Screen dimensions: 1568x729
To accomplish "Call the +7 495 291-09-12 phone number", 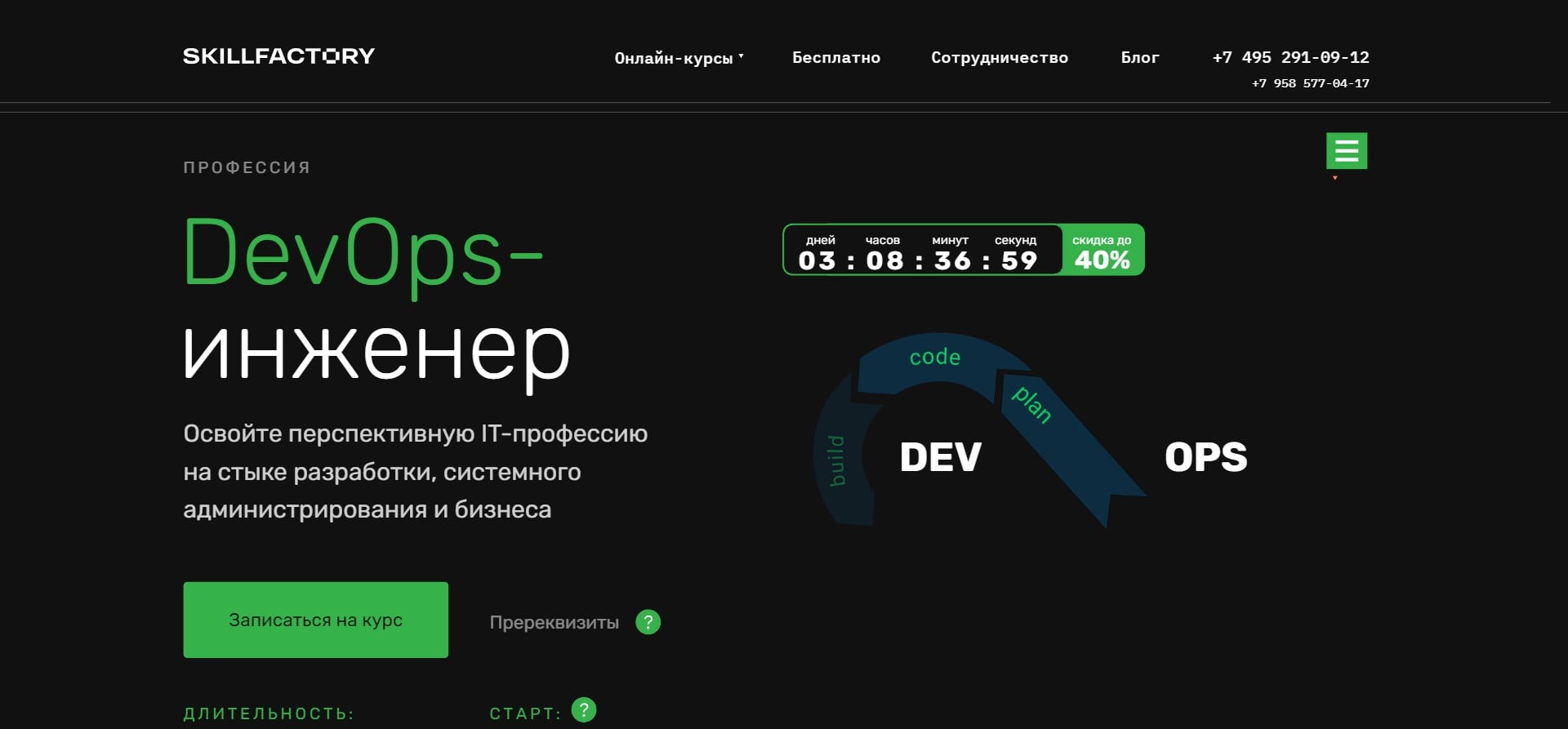I will click(1290, 57).
